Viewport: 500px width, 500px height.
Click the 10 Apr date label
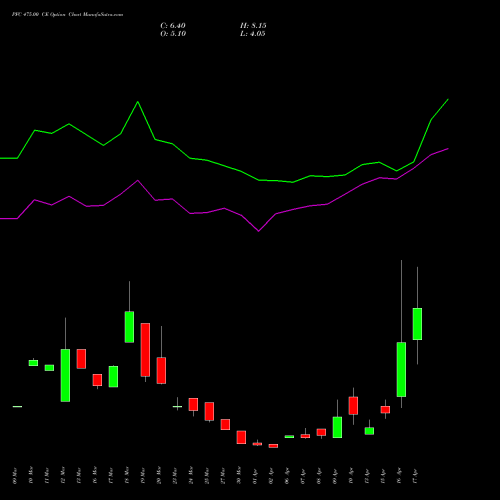click(351, 476)
